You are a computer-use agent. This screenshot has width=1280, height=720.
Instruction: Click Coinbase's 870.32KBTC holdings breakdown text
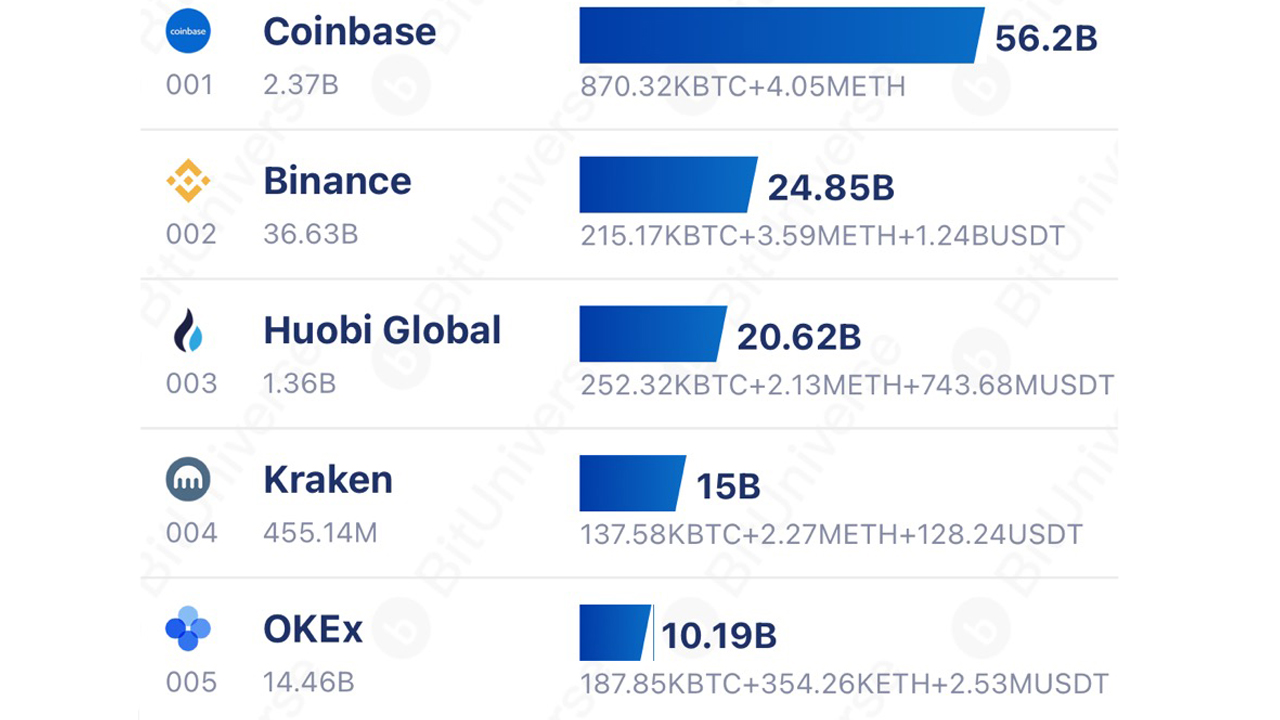coord(743,87)
